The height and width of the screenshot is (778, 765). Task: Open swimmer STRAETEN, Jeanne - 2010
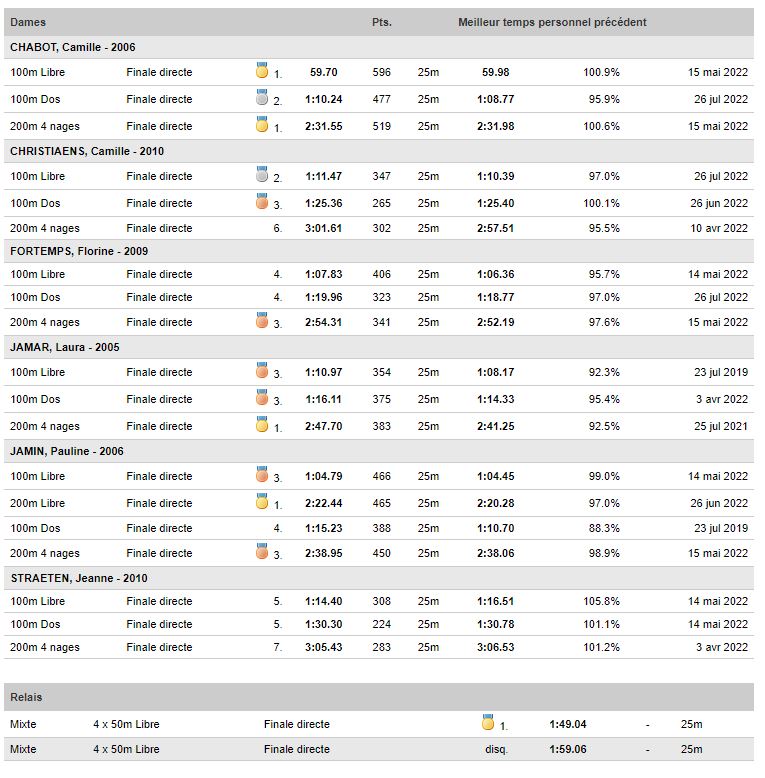(x=79, y=578)
